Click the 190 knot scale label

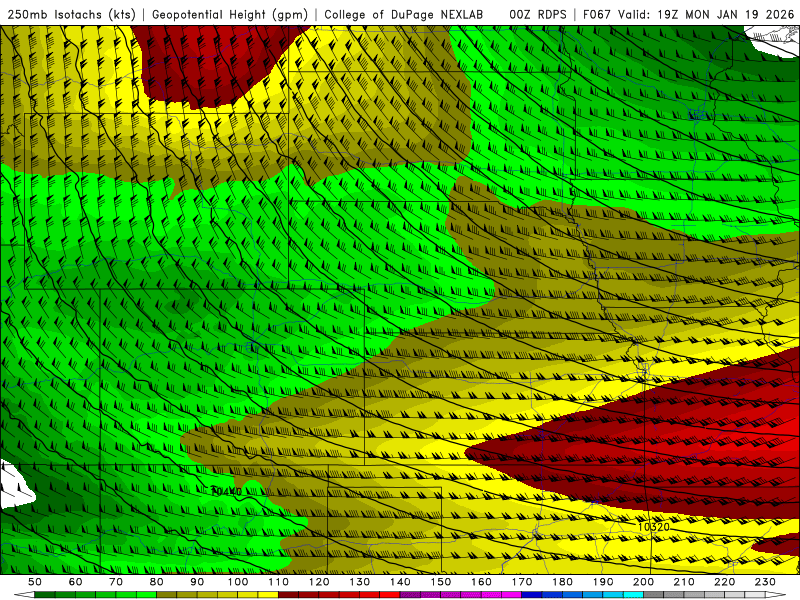603,582
